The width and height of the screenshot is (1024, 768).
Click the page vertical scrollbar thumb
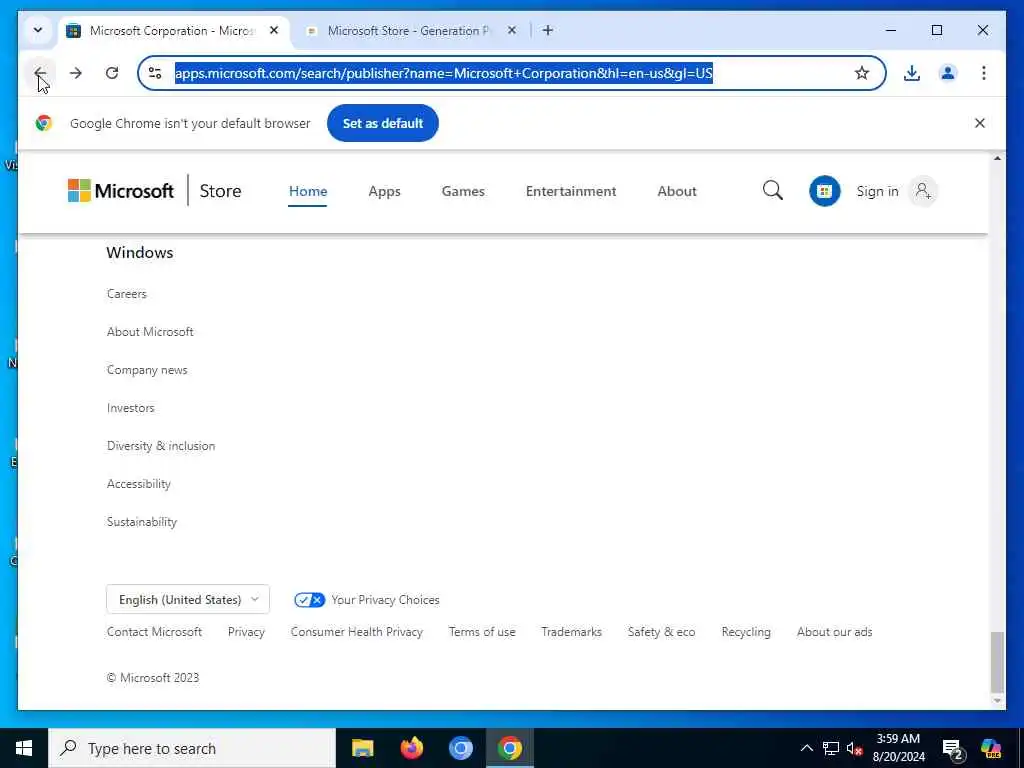[997, 662]
